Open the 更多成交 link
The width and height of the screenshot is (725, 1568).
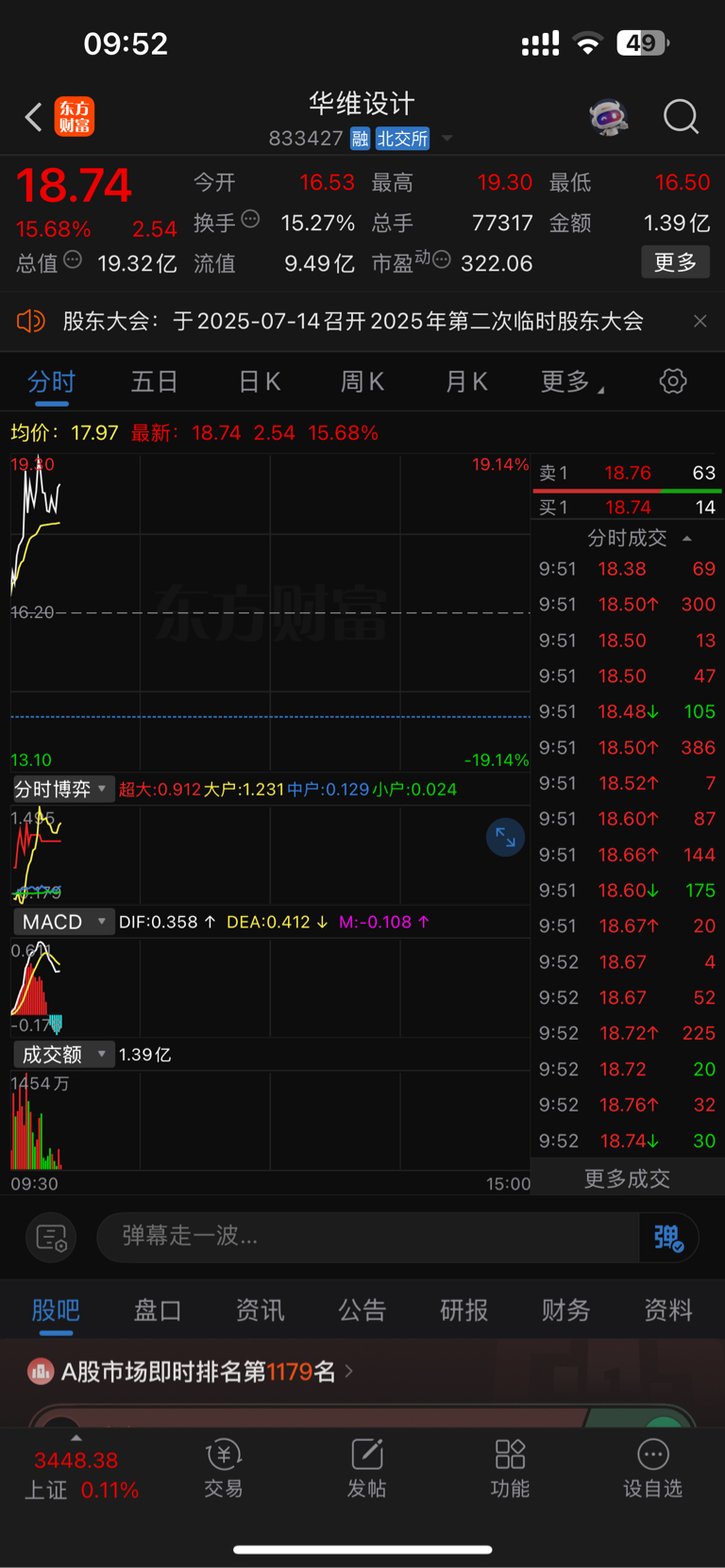click(x=627, y=1177)
